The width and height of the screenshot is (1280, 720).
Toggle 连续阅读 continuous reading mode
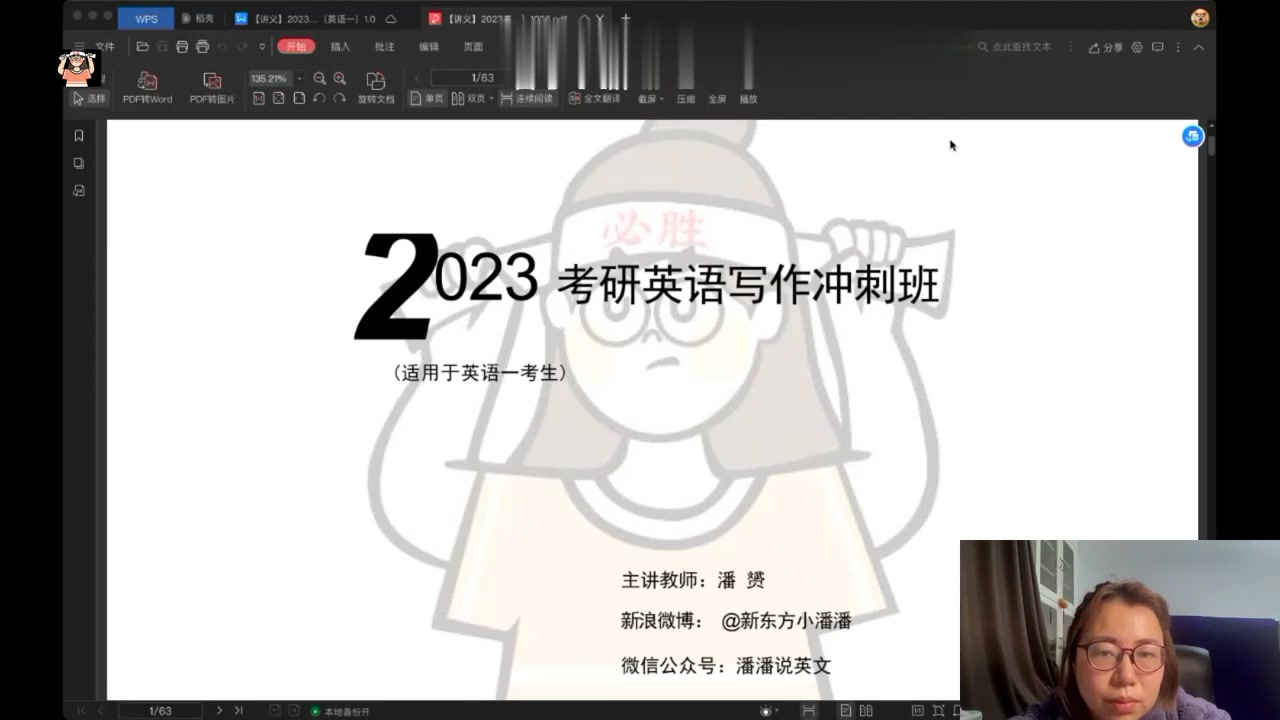(526, 99)
